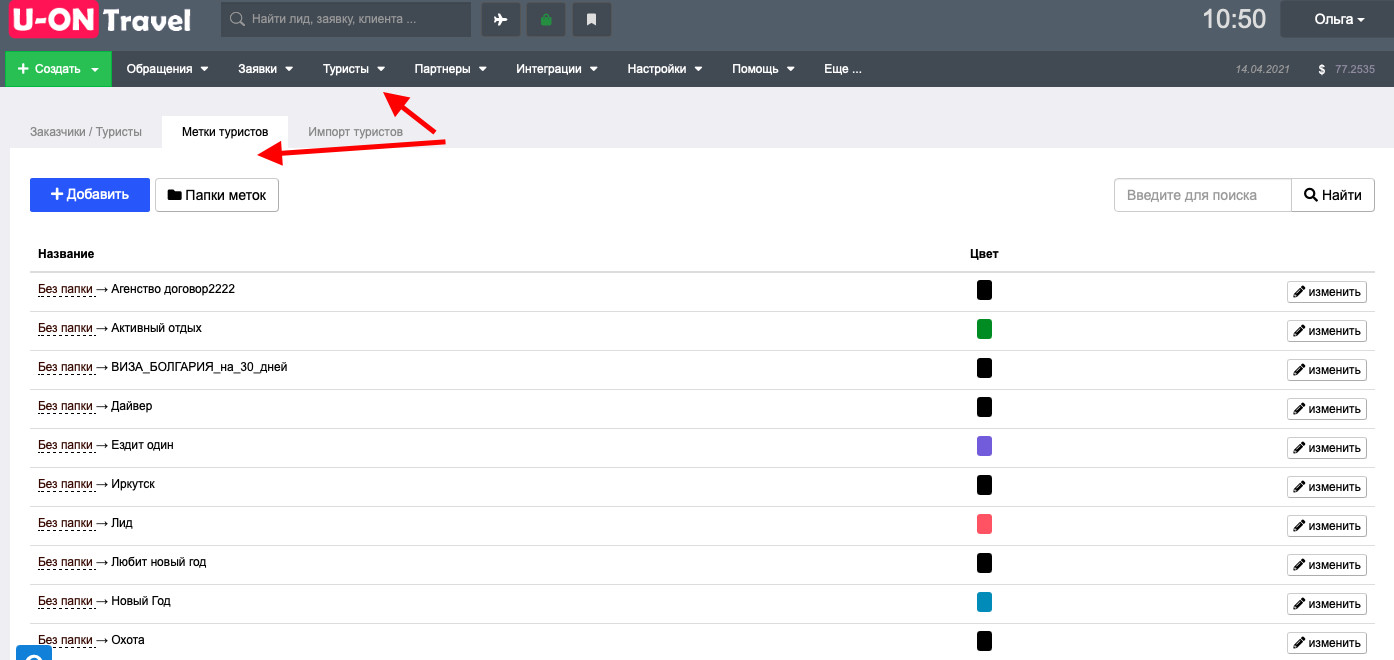Click the Цвет column header
1394x660 pixels.
coord(984,254)
